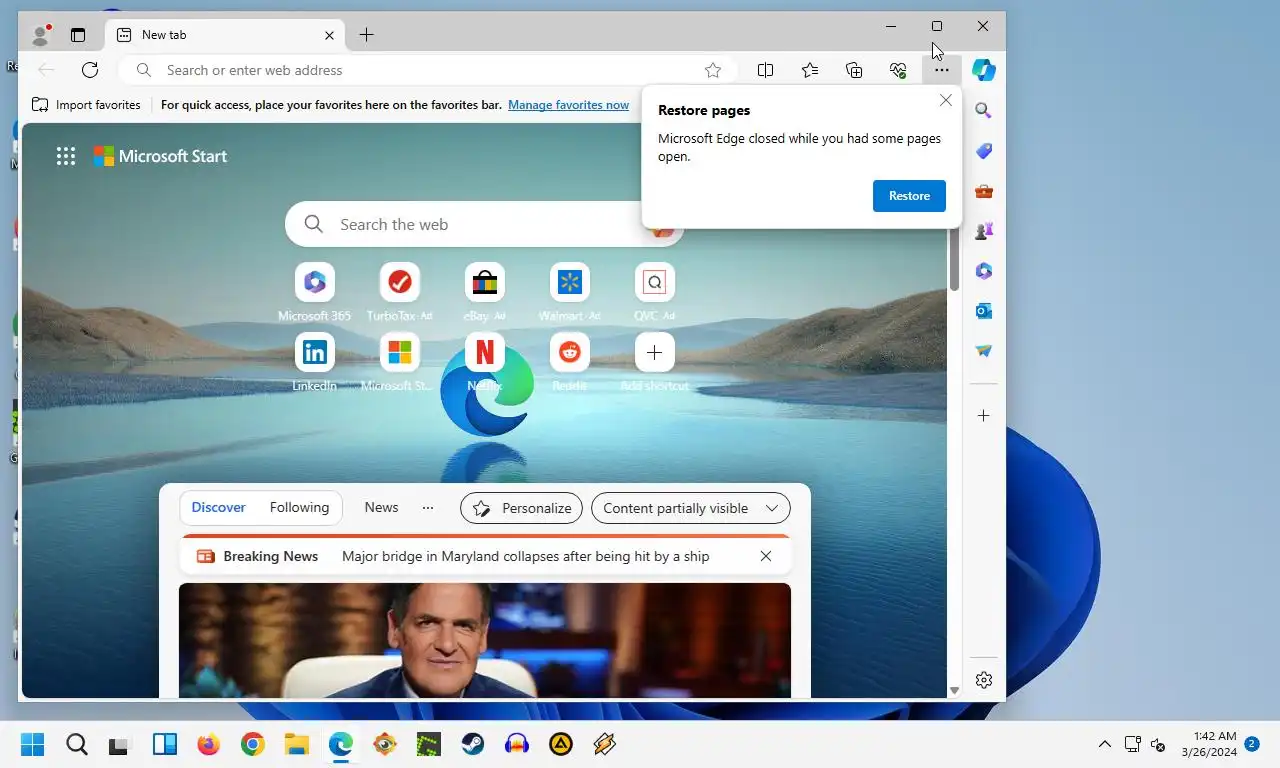Click the scrollbar down arrow

point(954,690)
